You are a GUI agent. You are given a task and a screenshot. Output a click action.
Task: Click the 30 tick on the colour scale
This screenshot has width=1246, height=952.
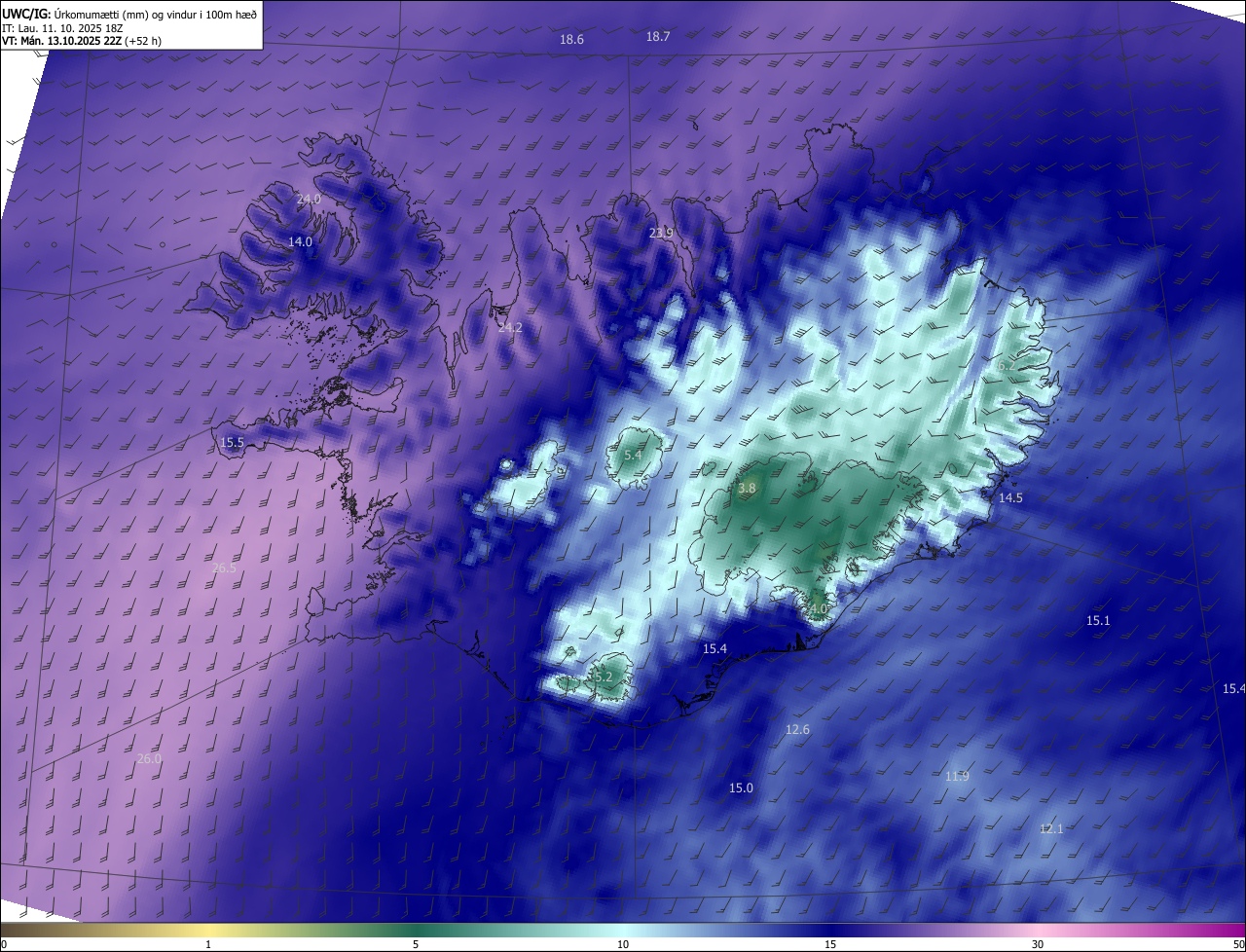coord(1038,944)
